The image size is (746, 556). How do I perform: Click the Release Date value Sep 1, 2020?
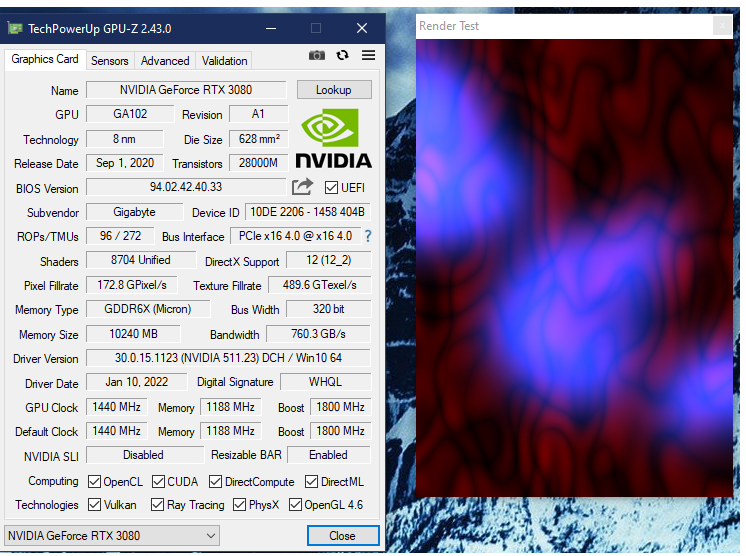(x=125, y=163)
